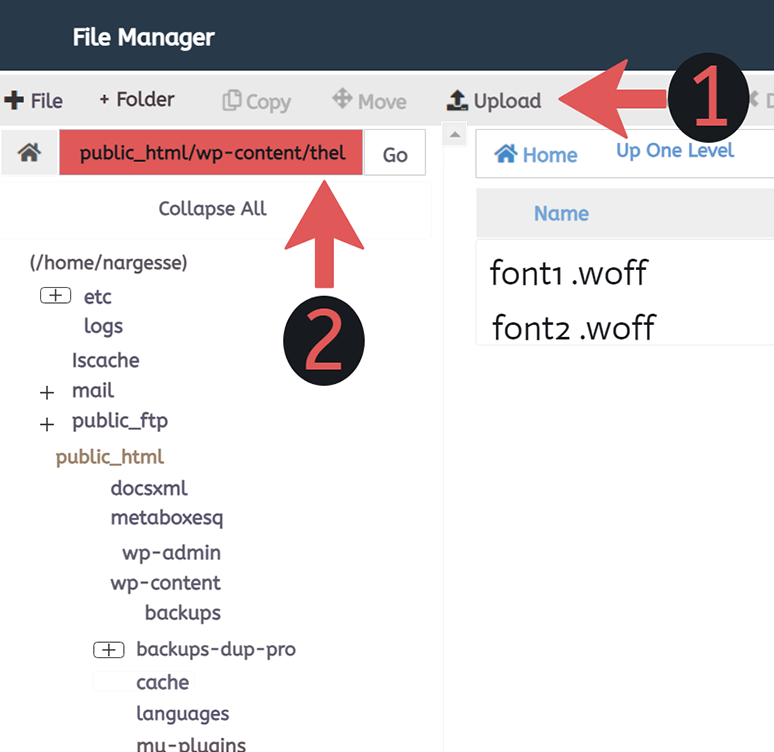Image resolution: width=774 pixels, height=752 pixels.
Task: Expand the backups-dup-pro folder
Action: tap(108, 650)
